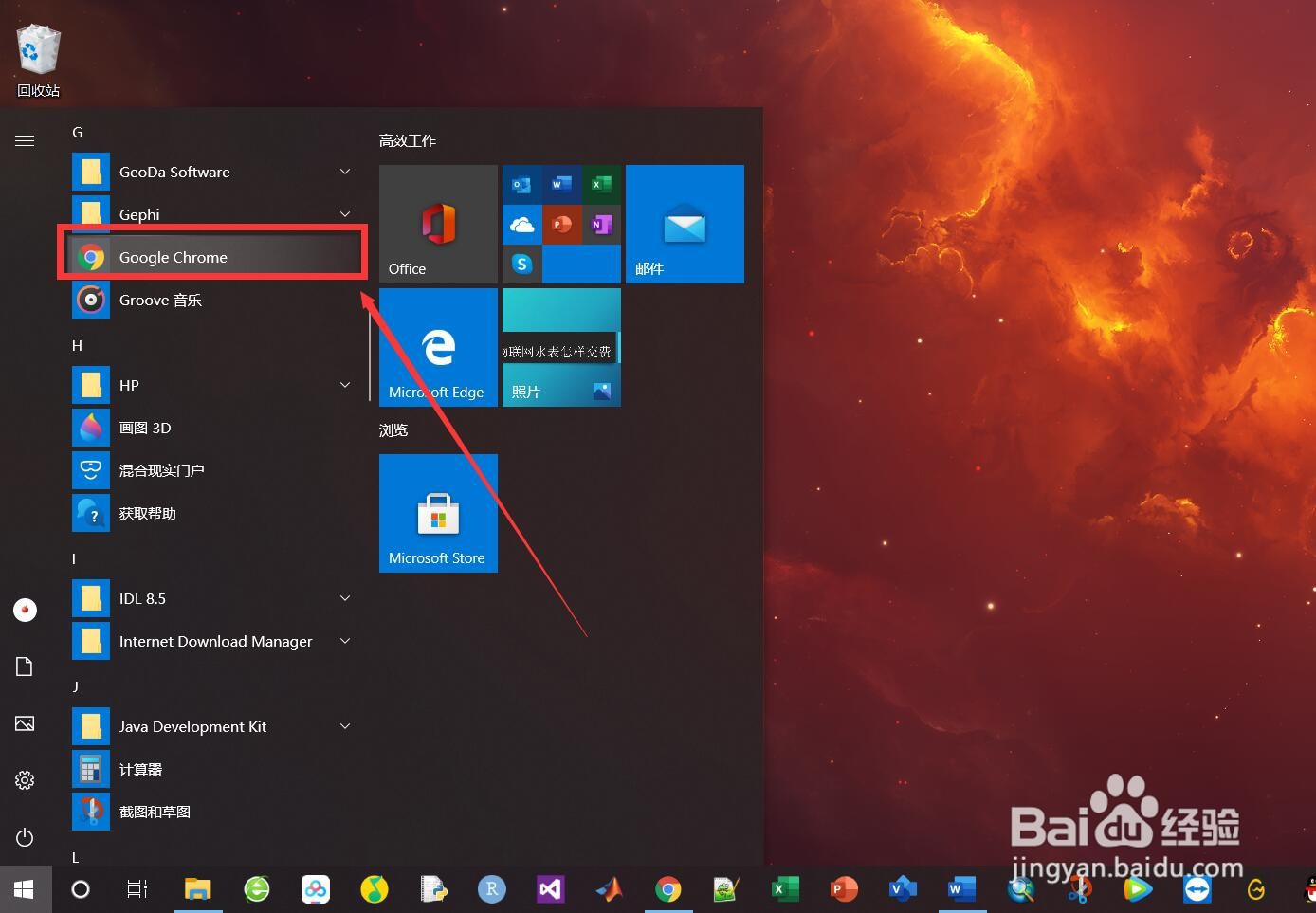Viewport: 1316px width, 913px height.
Task: Click the Power button in Start sidebar
Action: 25,837
